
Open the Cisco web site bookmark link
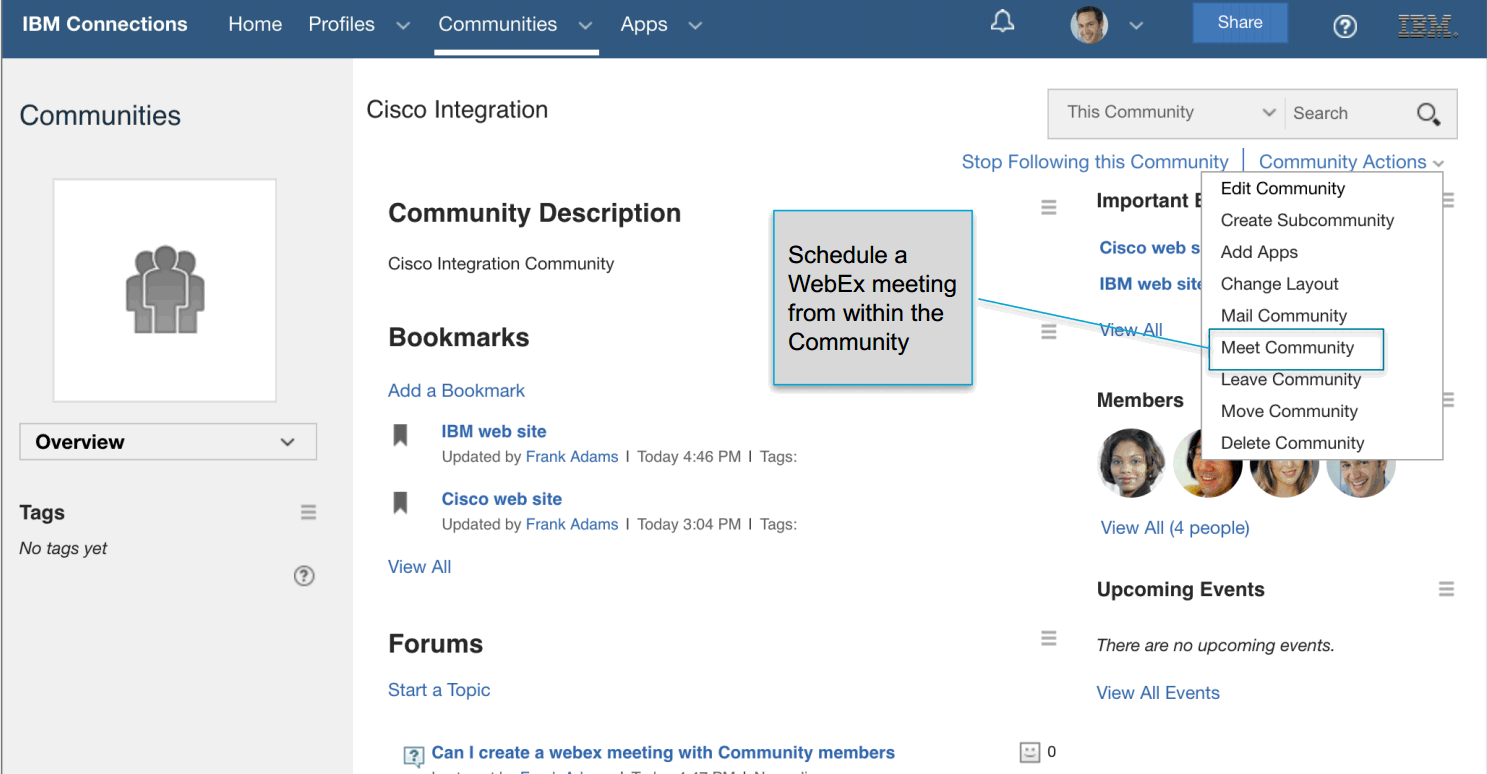(502, 499)
